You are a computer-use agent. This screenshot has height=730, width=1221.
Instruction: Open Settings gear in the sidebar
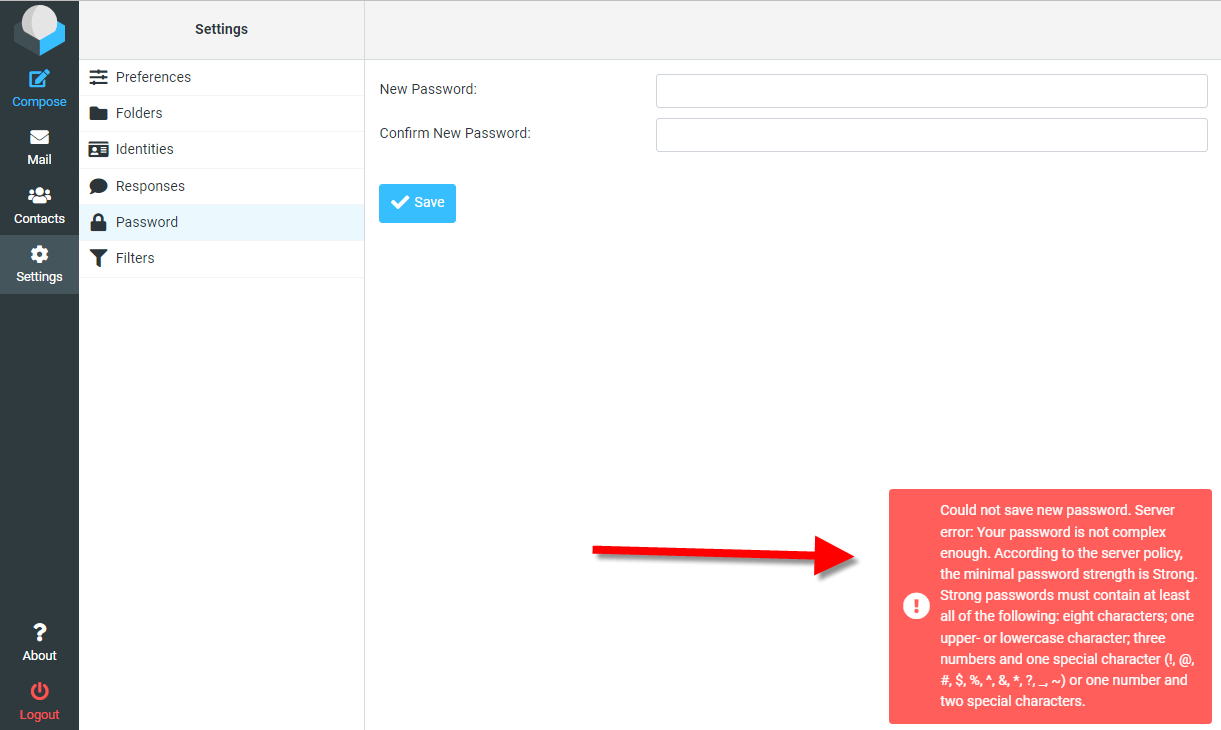click(x=39, y=264)
